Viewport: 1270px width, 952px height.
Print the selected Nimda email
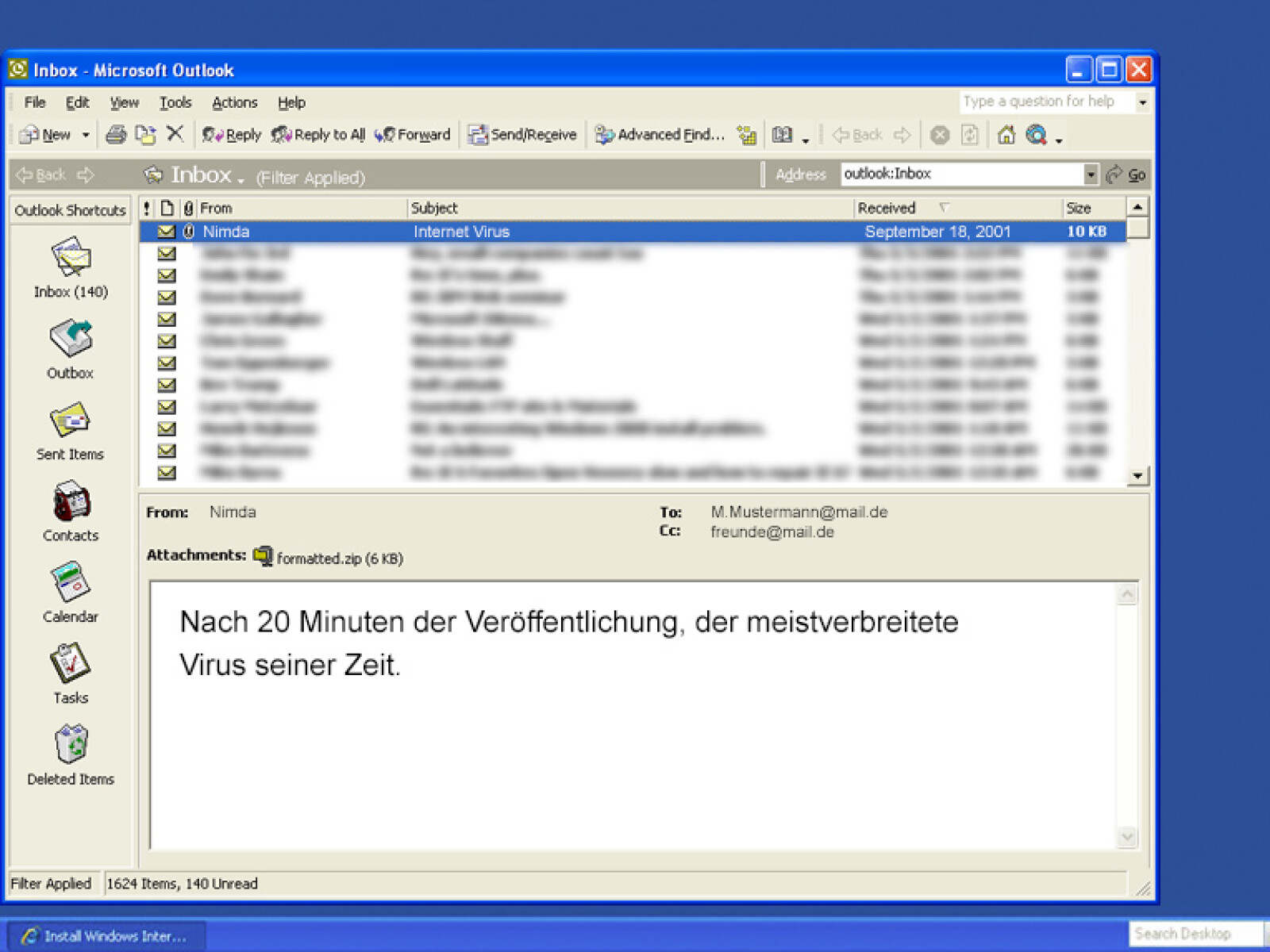[116, 134]
